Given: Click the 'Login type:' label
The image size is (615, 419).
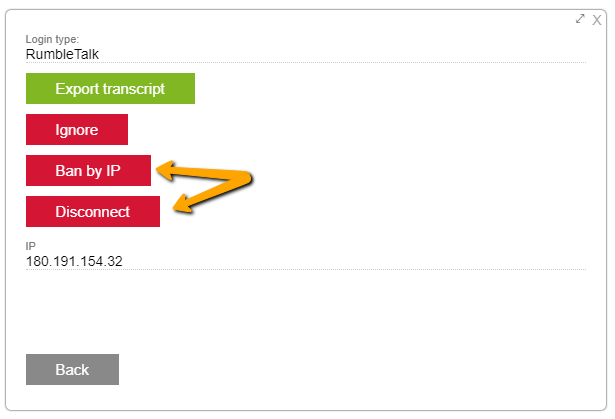Looking at the screenshot, I should click(x=52, y=39).
